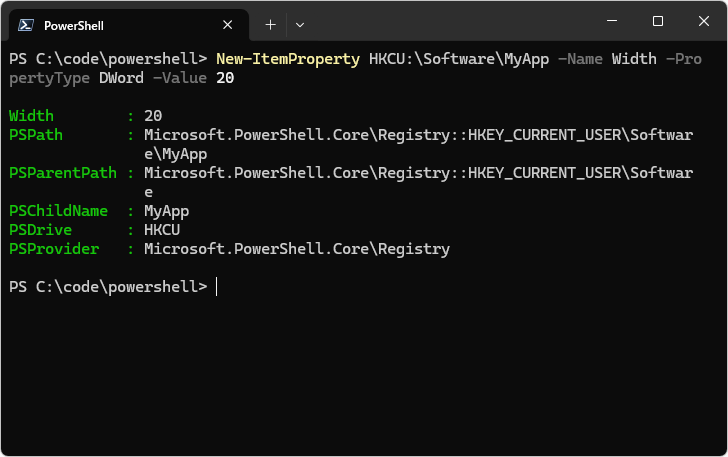Open a new tab with plus button
The image size is (728, 457).
(270, 25)
